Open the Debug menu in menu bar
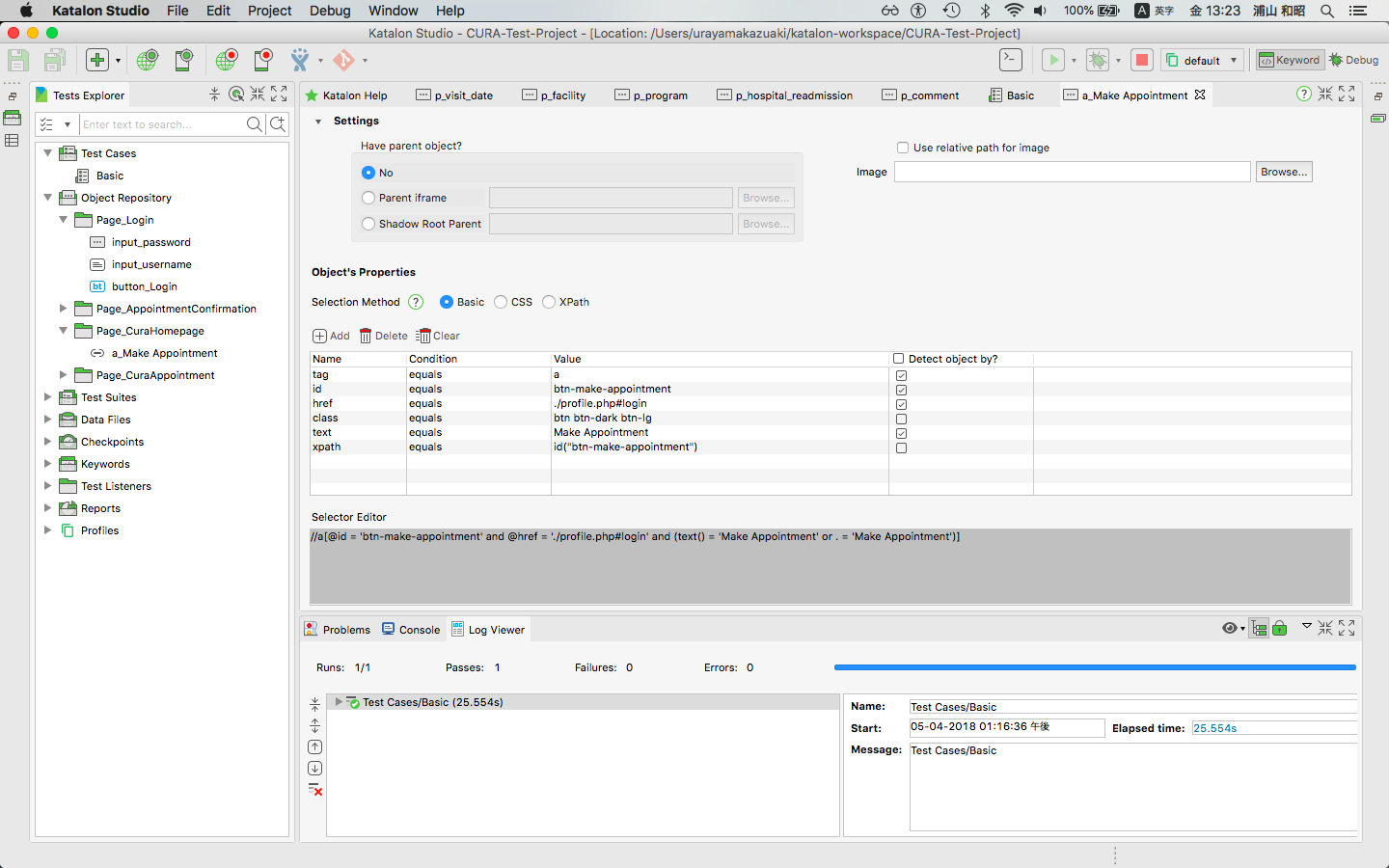The height and width of the screenshot is (868, 1389). tap(330, 11)
